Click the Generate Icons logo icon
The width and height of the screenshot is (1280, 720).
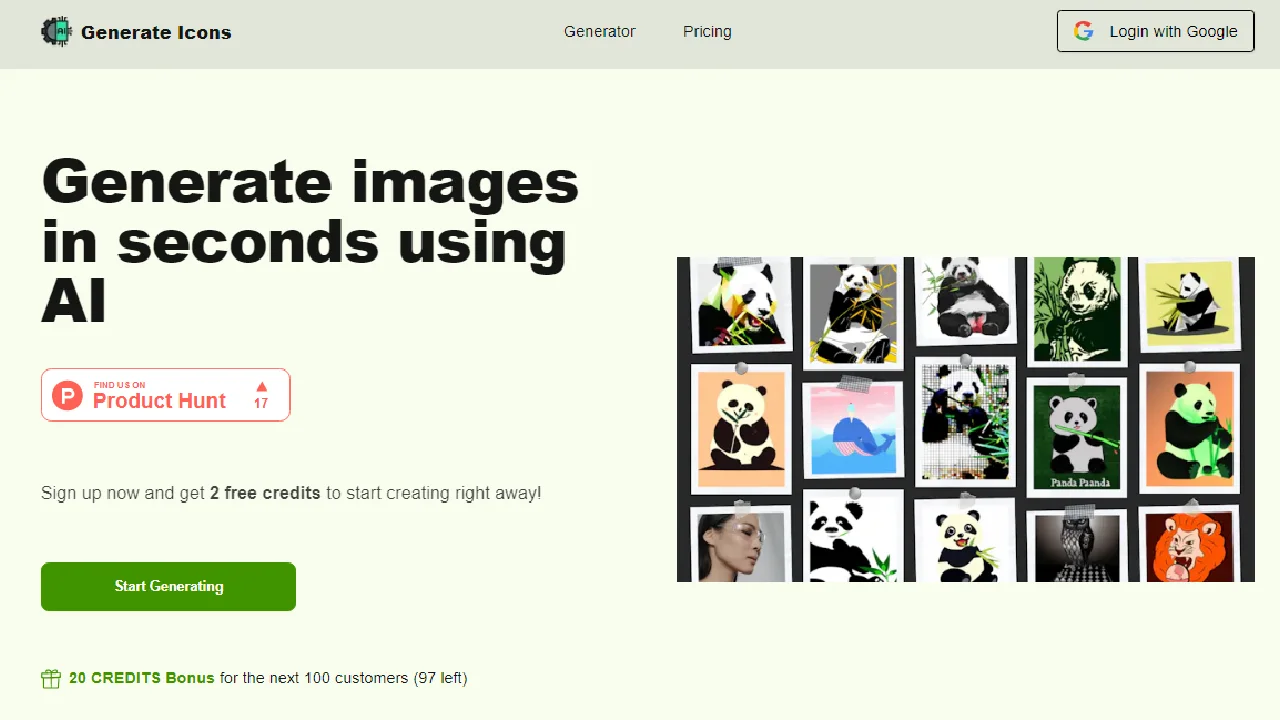(x=56, y=31)
